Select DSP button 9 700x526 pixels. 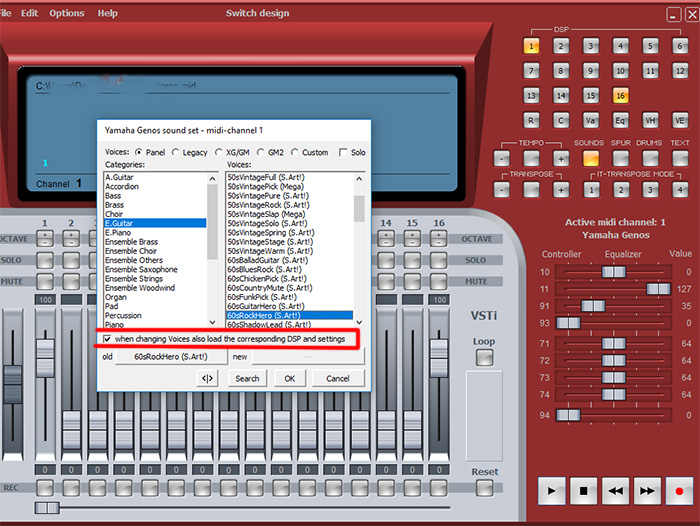click(x=591, y=71)
